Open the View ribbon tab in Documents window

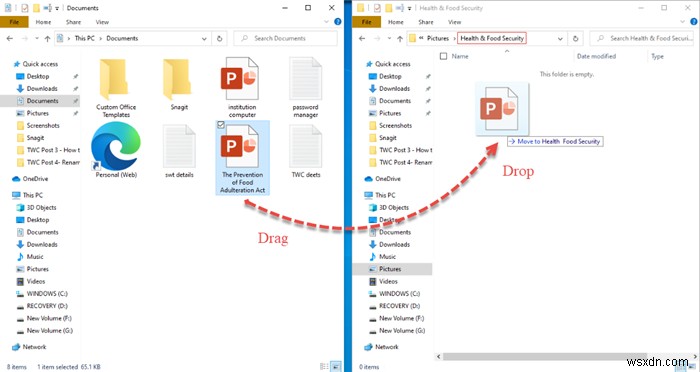(102, 22)
